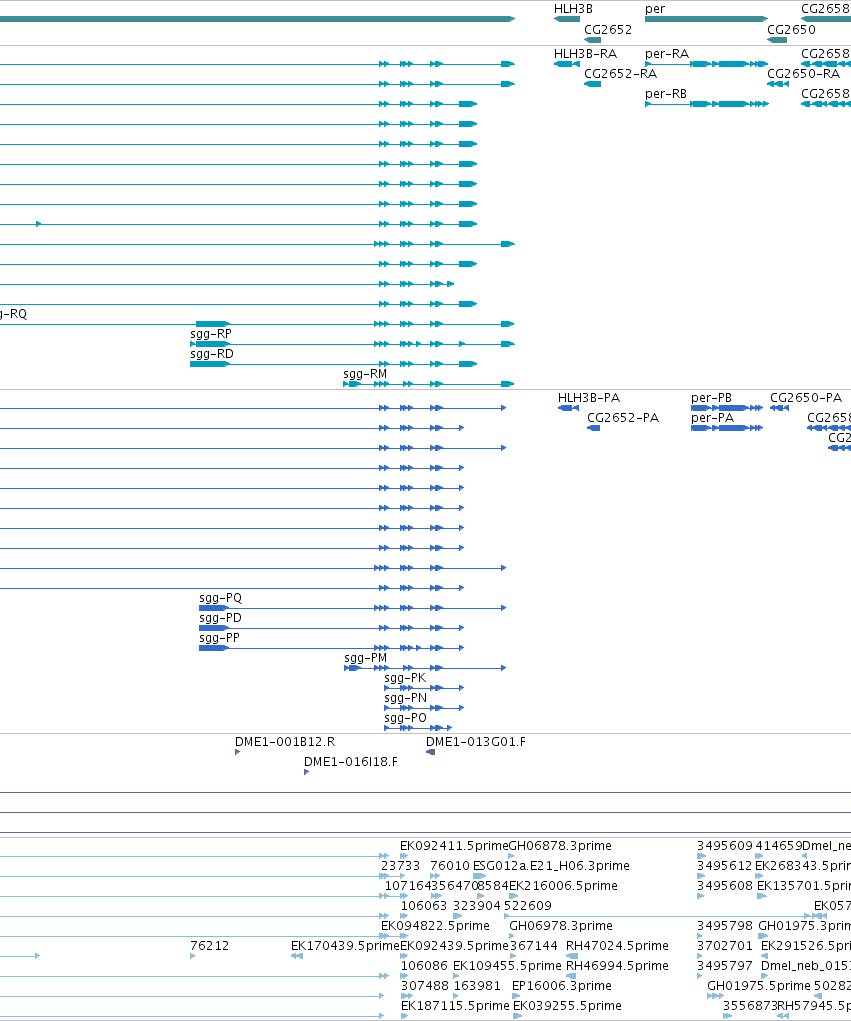
Task: Select the per-RA transcript label
Action: pos(667,53)
